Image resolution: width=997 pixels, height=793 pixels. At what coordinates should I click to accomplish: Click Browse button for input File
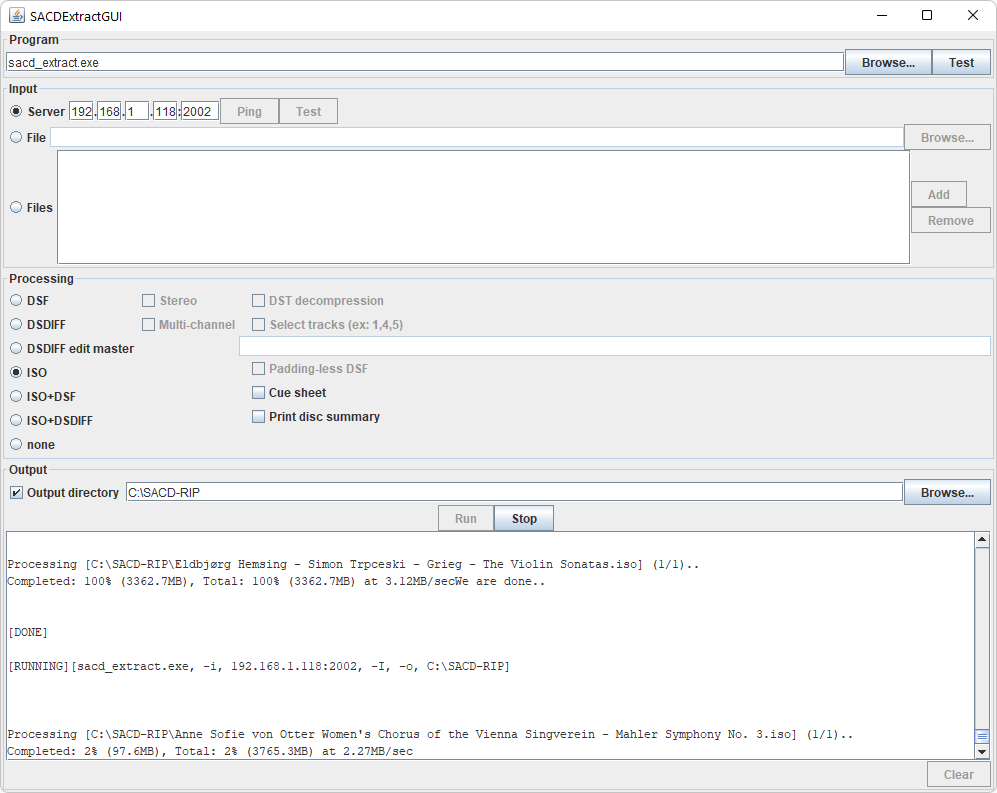coord(947,137)
